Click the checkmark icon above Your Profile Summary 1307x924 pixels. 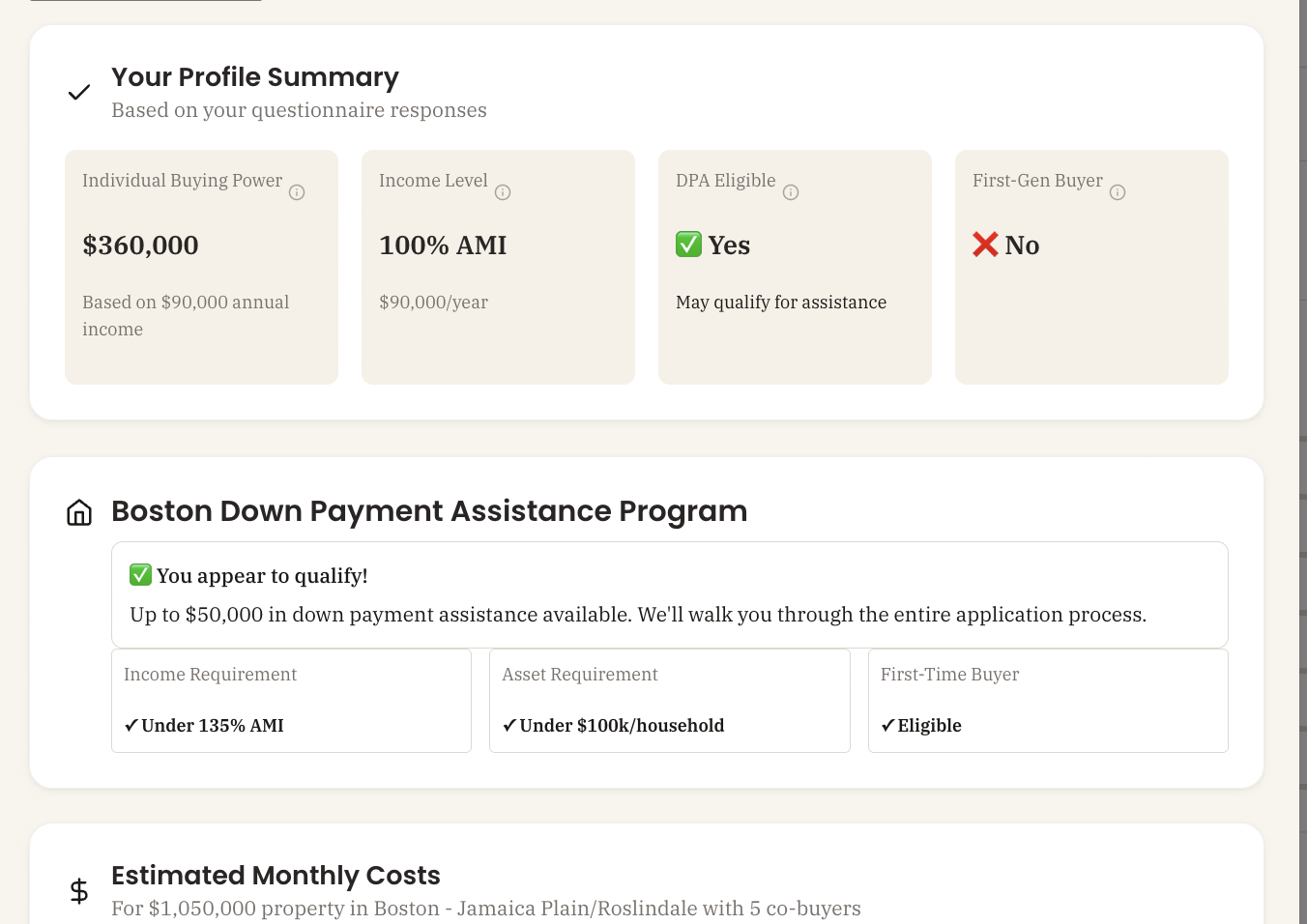pos(78,92)
